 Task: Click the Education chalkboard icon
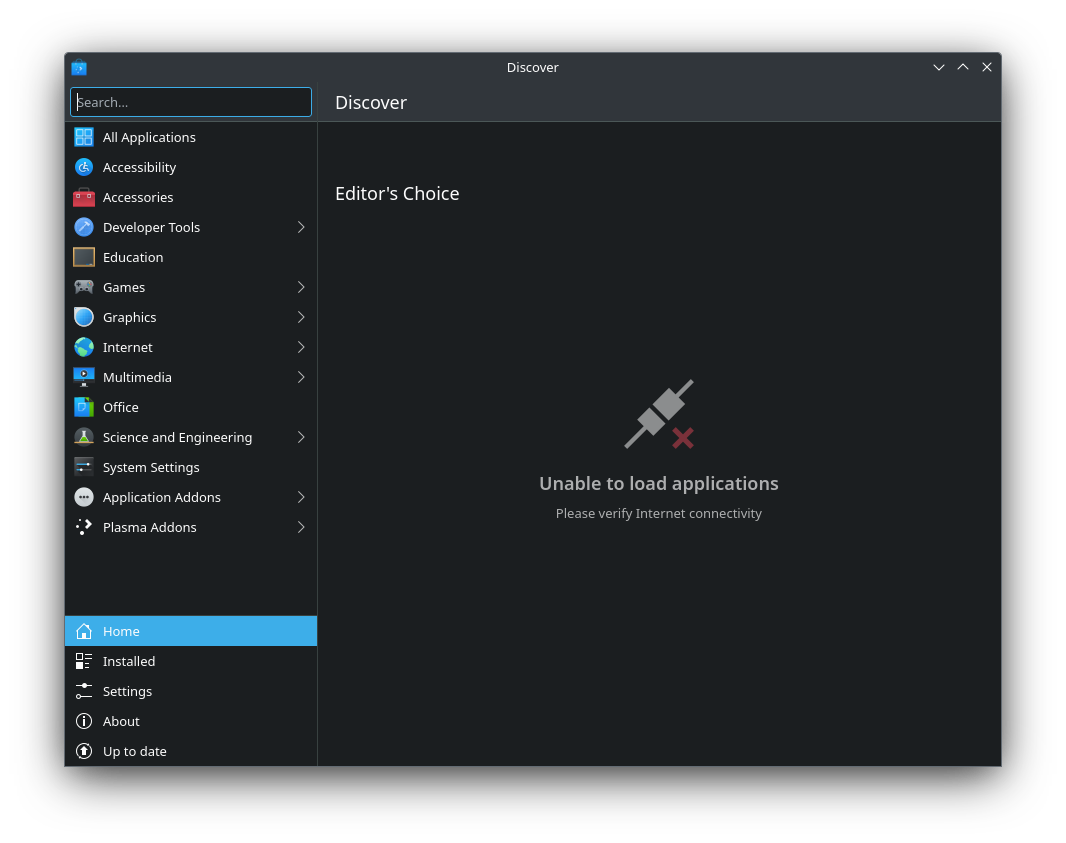pos(84,257)
